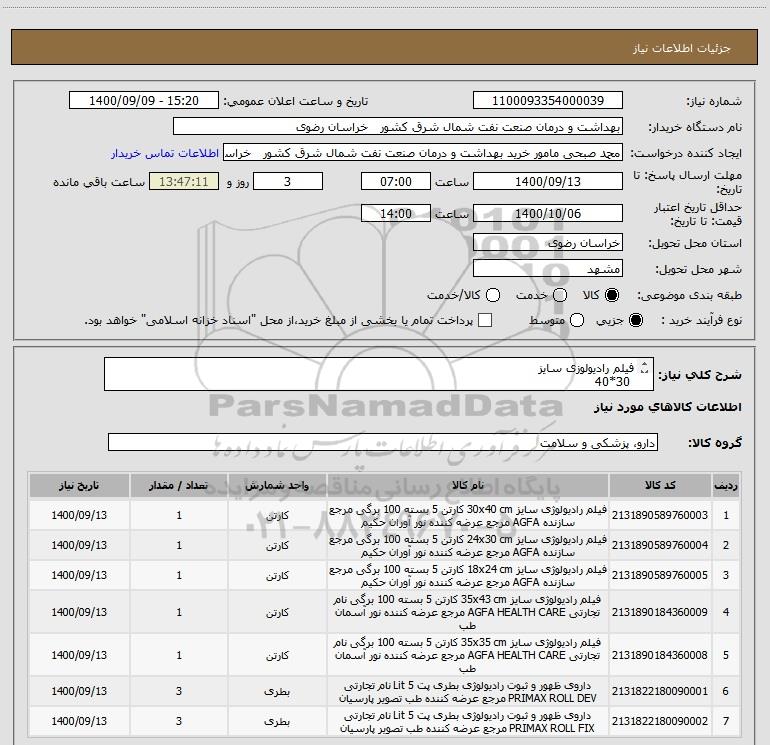The height and width of the screenshot is (745, 770).
Task: Select the متوسط purchase type radio
Action: click(577, 321)
